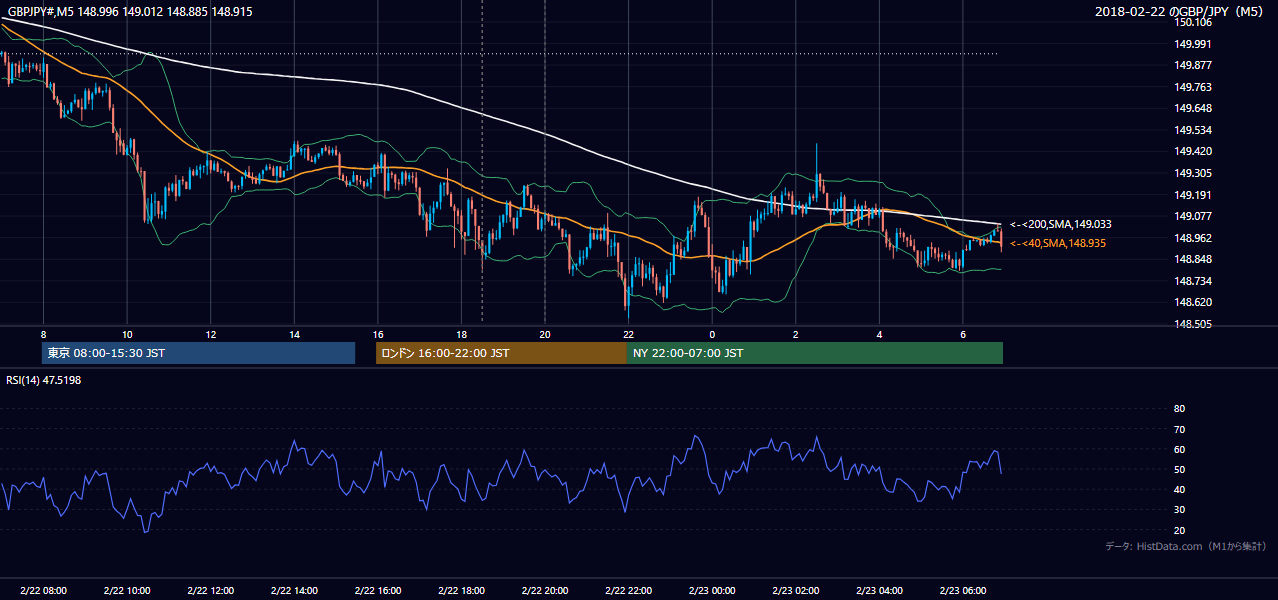Click the 2018-02-22 GBP/JPY (M5) chart title

[x=1180, y=11]
